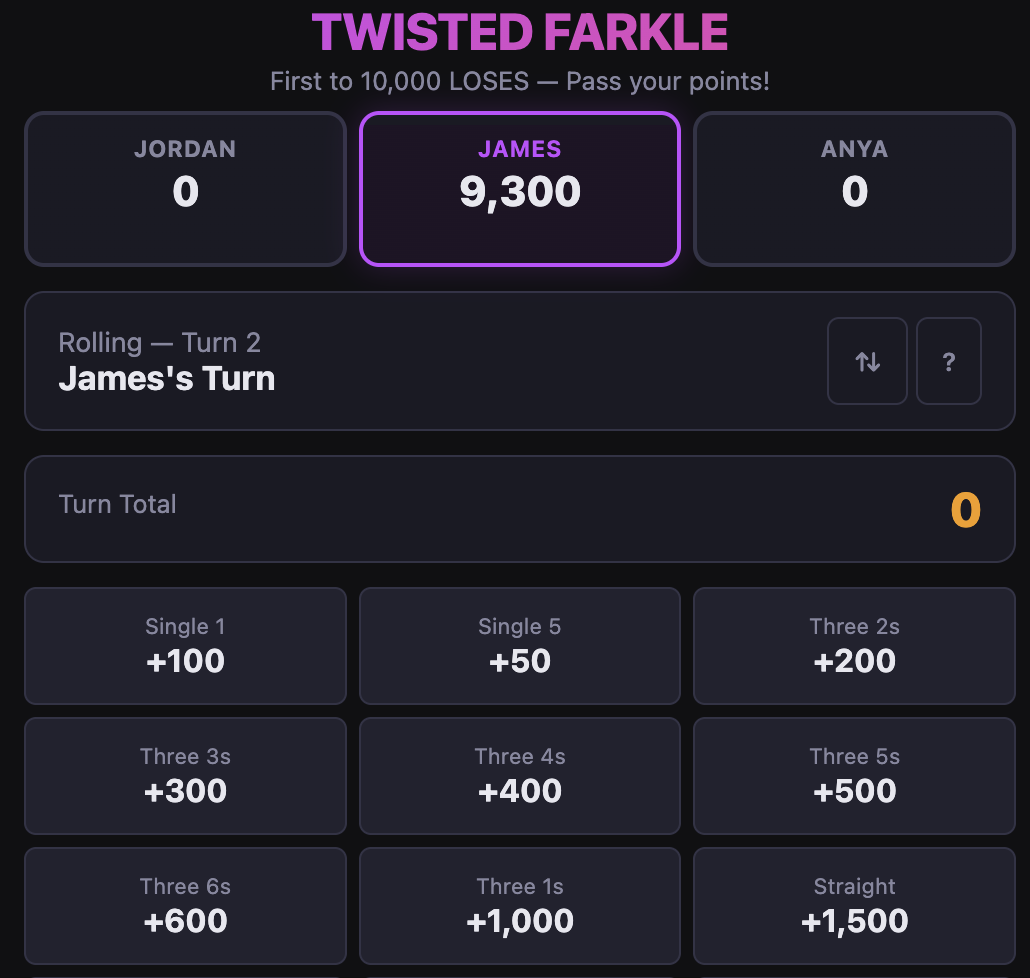Click the Twisted Farkle title
Image resolution: width=1030 pixels, height=978 pixels.
(x=520, y=33)
